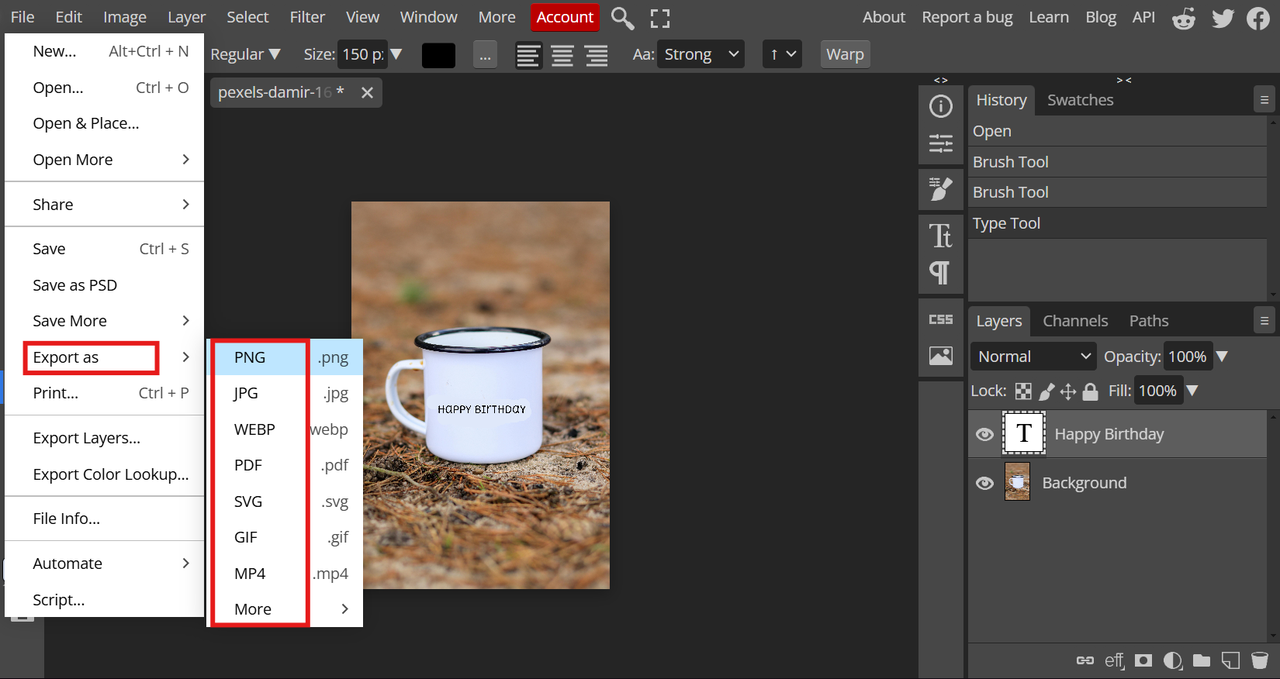Toggle visibility of the Background layer

tap(984, 483)
